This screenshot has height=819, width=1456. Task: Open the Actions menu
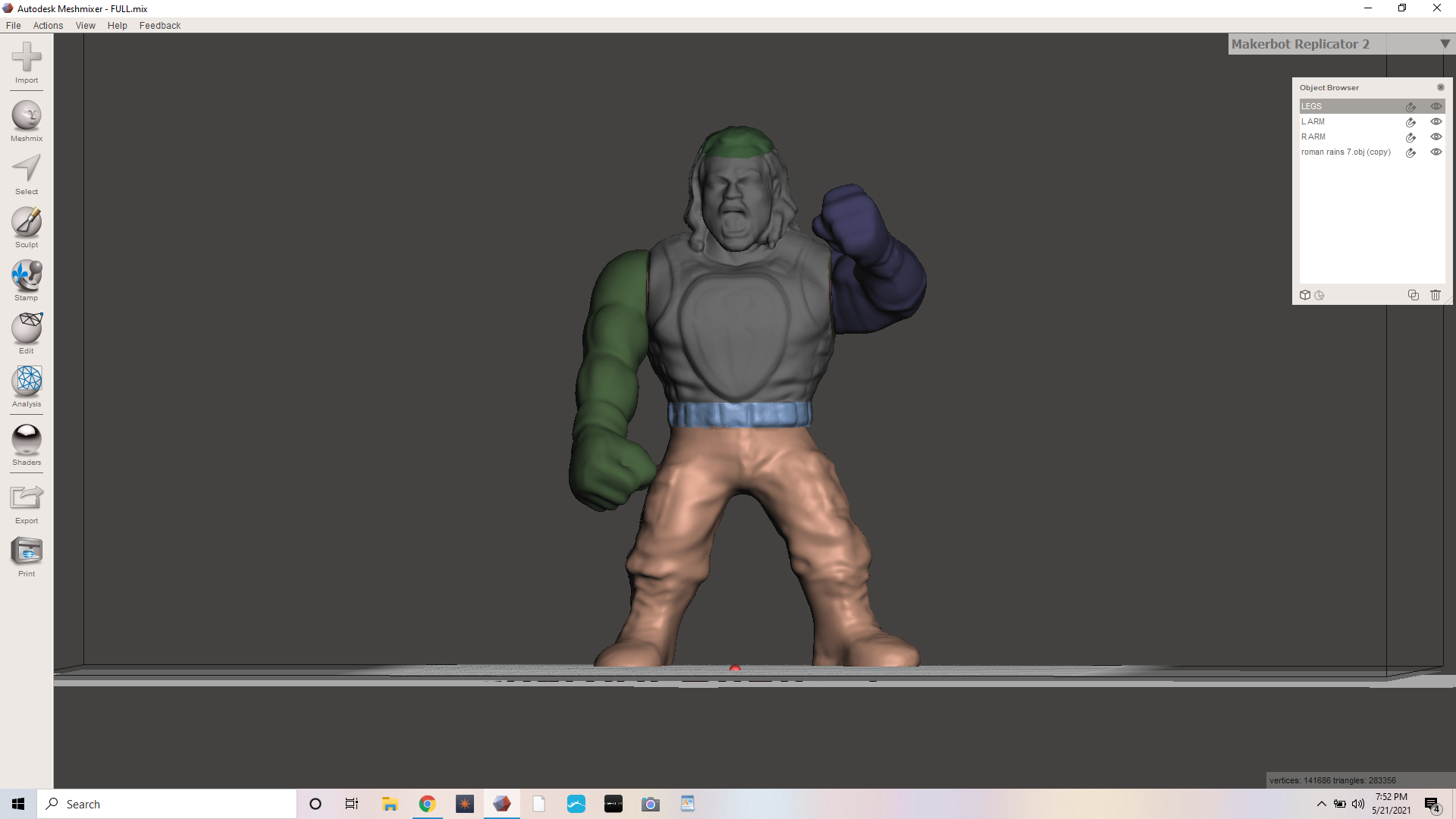point(48,25)
